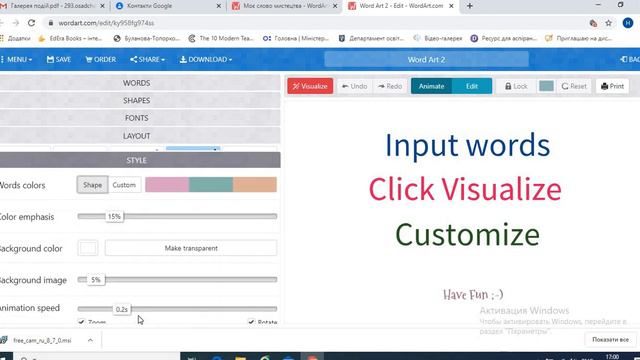Click Make transparent button

pyautogui.click(x=191, y=248)
